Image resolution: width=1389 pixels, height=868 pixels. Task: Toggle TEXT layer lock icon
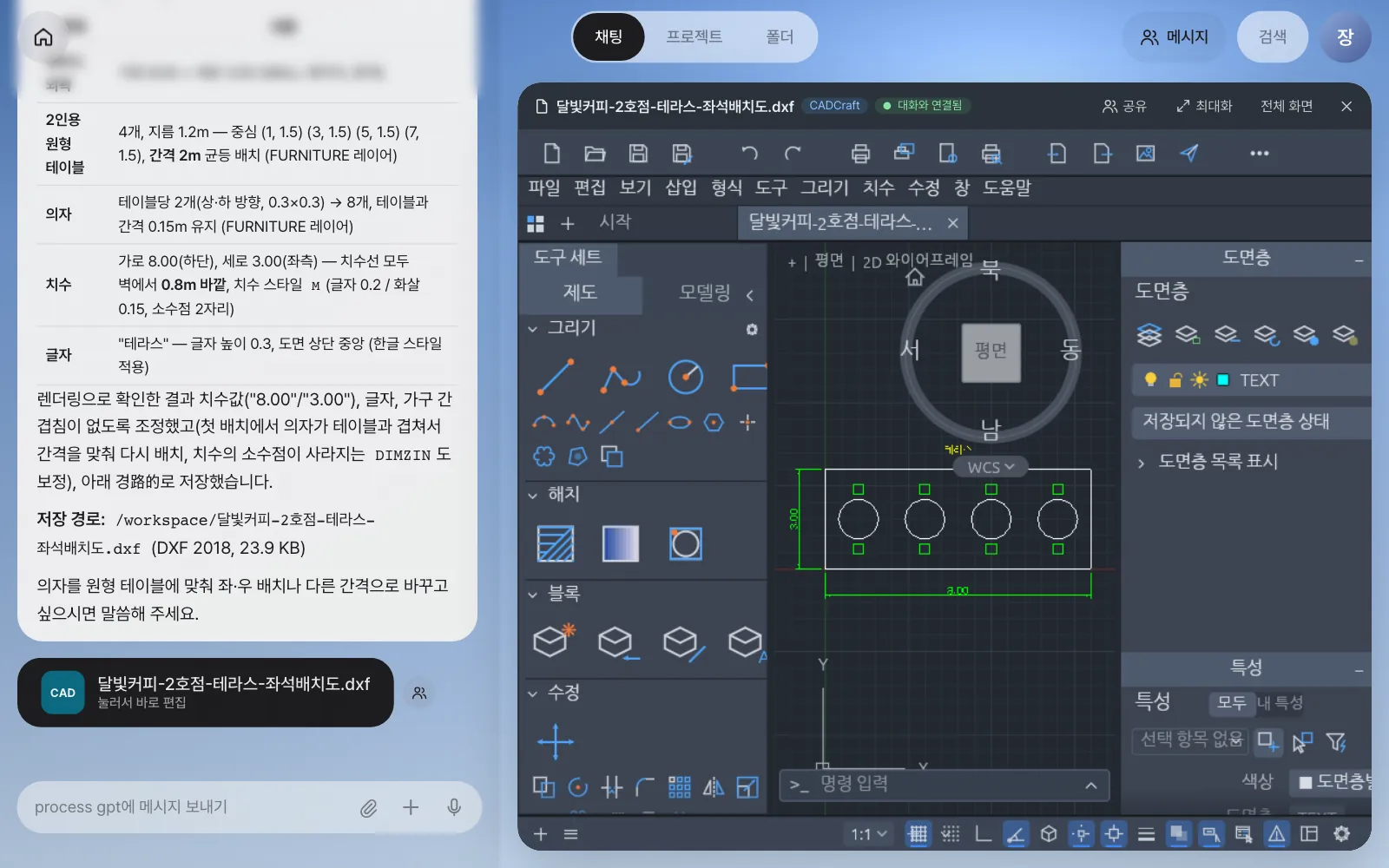tap(1175, 379)
